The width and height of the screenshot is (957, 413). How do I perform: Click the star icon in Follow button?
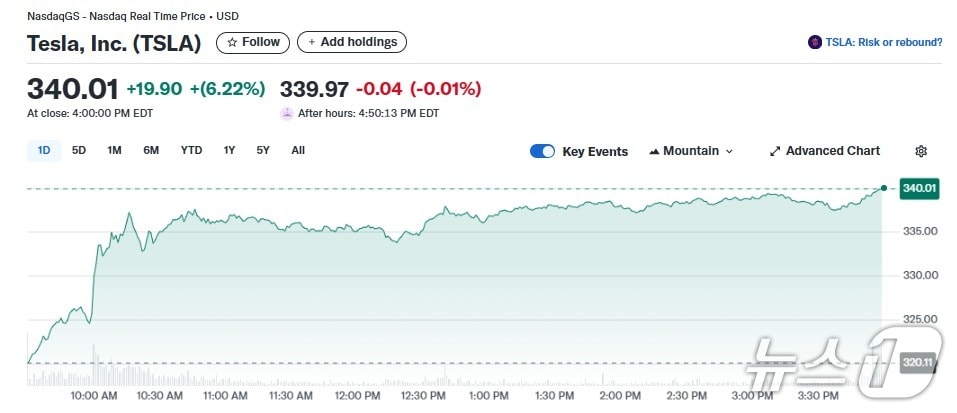[232, 43]
